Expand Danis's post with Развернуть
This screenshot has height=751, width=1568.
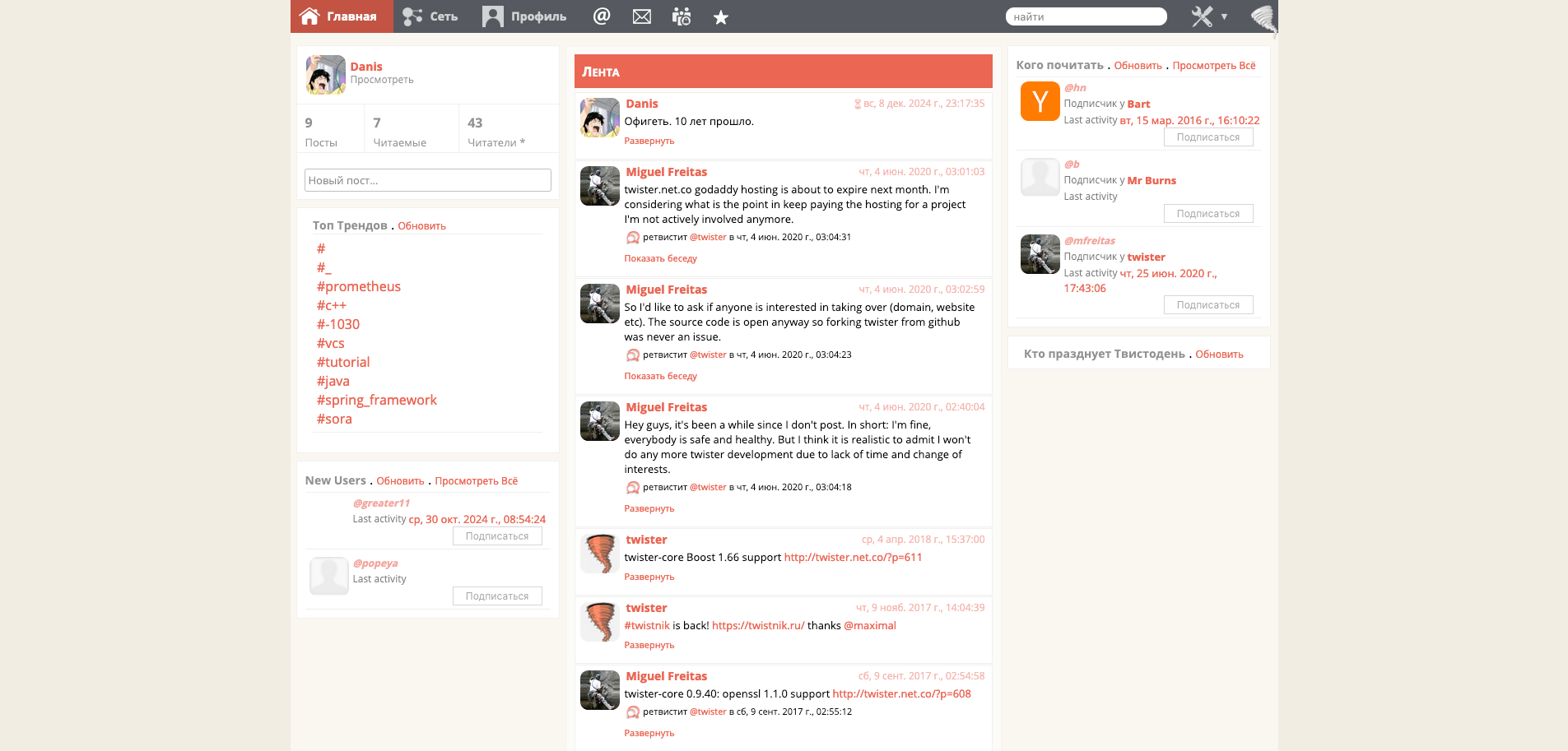click(649, 141)
